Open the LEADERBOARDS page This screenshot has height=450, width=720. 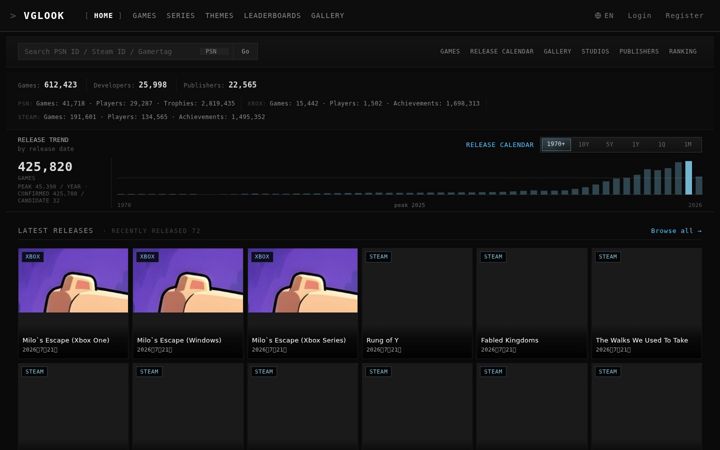point(272,16)
